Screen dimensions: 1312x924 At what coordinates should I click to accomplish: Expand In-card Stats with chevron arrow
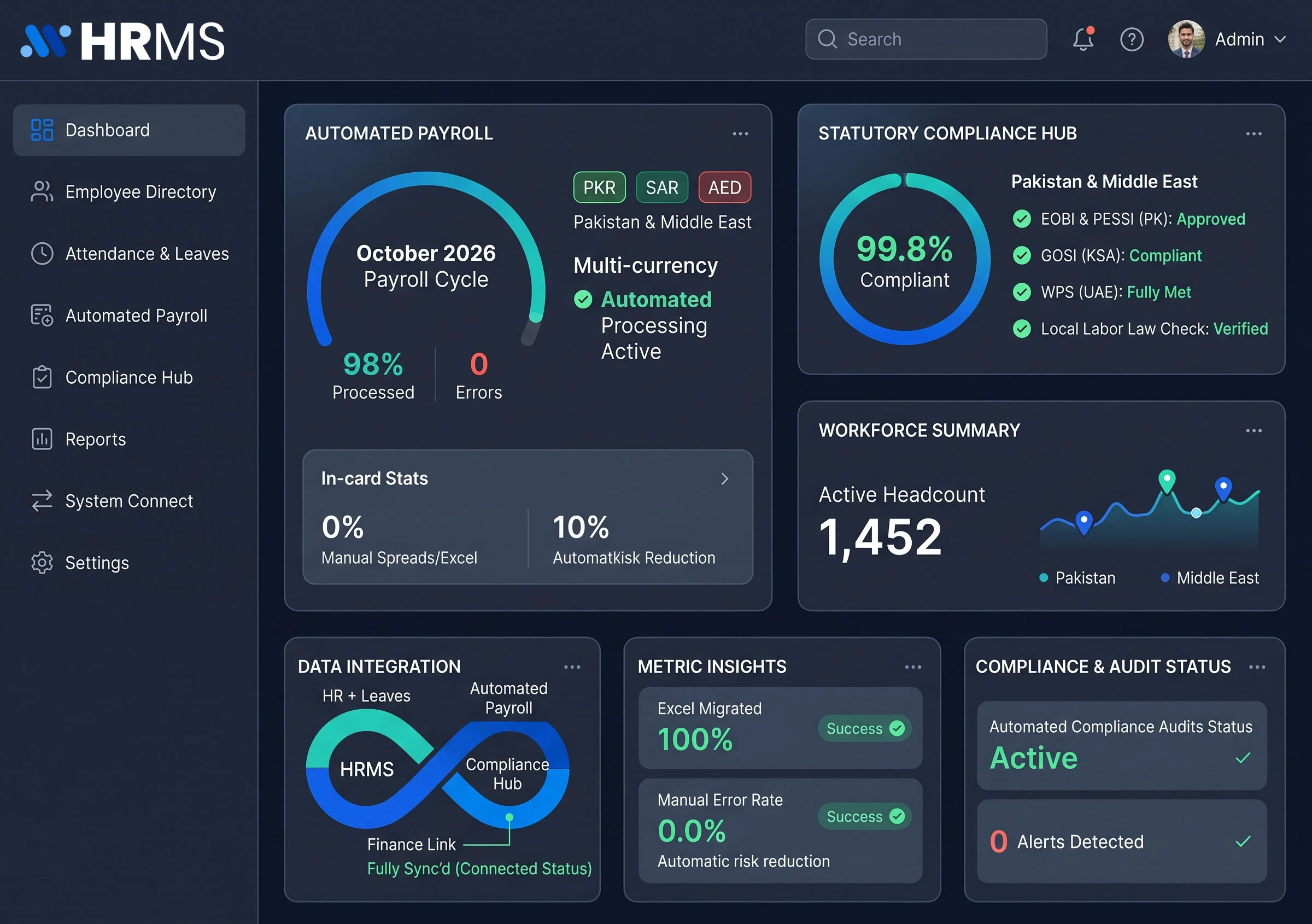tap(724, 479)
